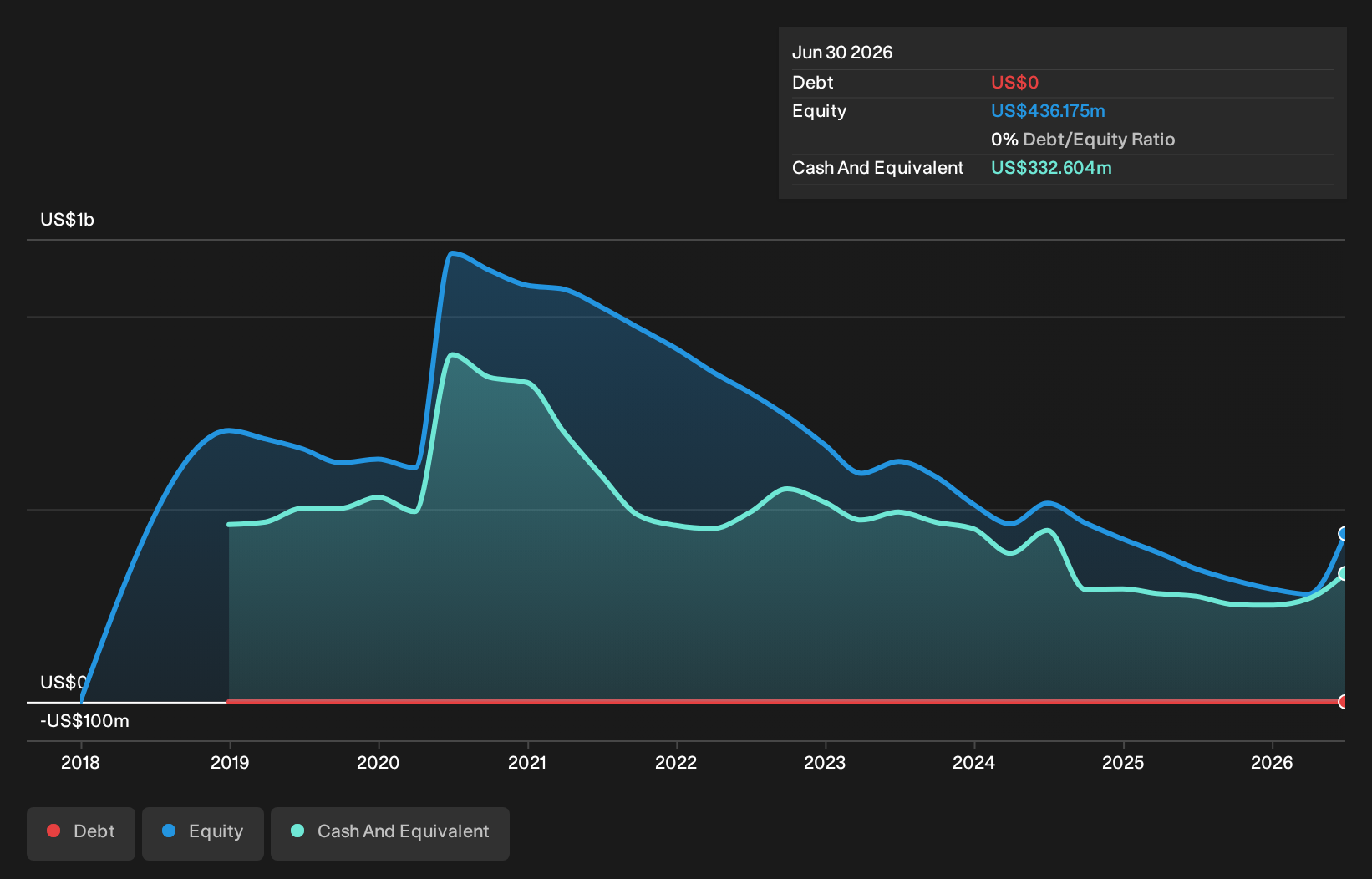Click the 2026 x-axis label
Image resolution: width=1372 pixels, height=879 pixels.
coord(1272,763)
